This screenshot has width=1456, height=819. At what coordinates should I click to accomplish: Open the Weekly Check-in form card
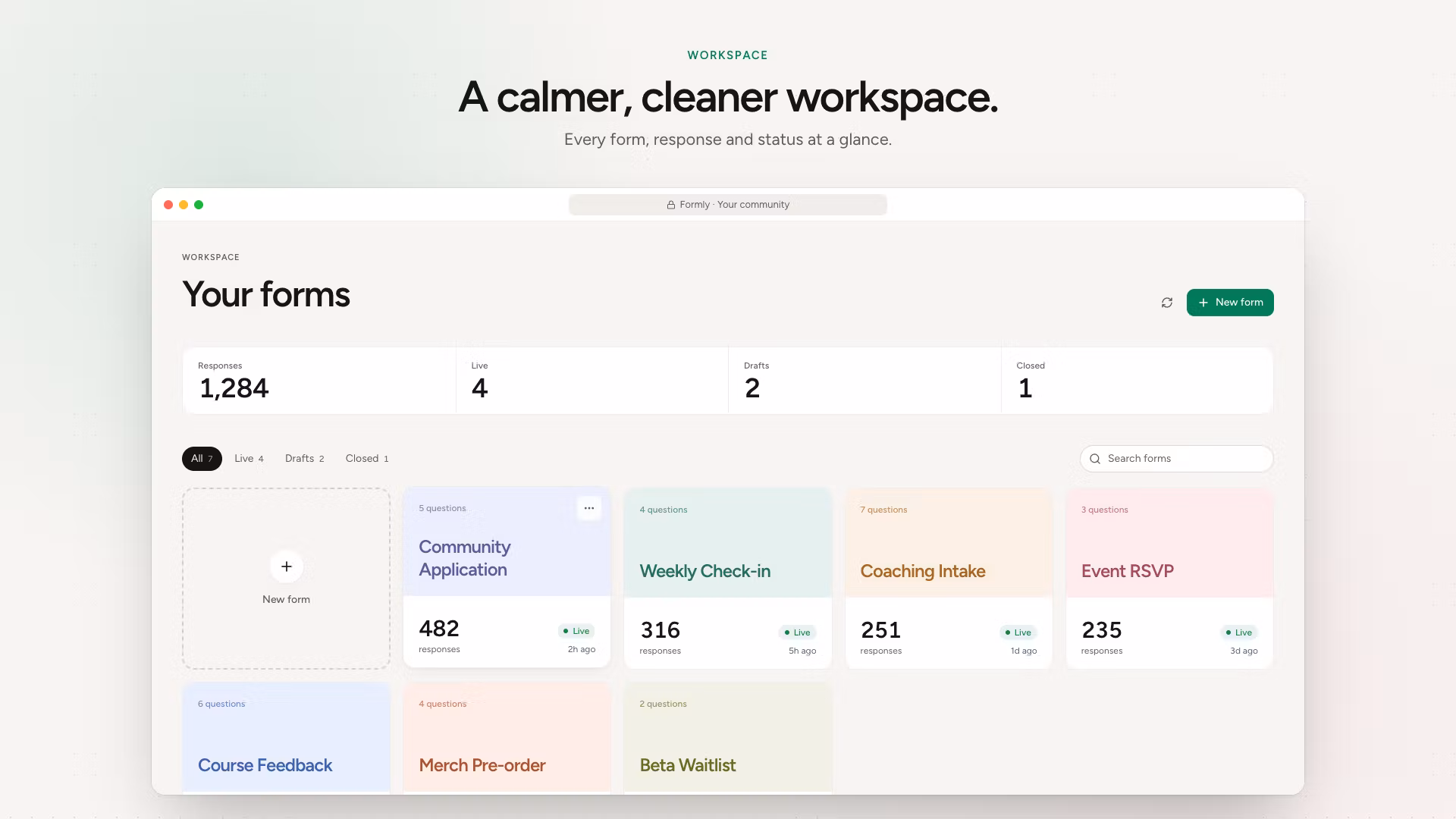click(728, 579)
